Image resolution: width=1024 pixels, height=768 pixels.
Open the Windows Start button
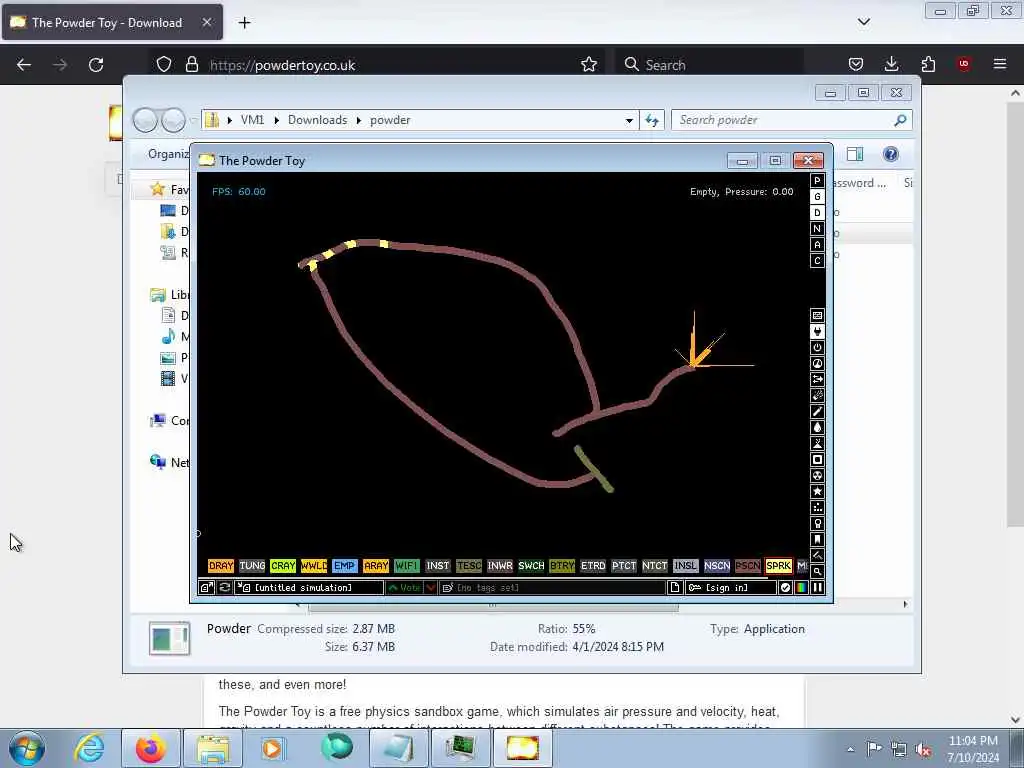(27, 748)
